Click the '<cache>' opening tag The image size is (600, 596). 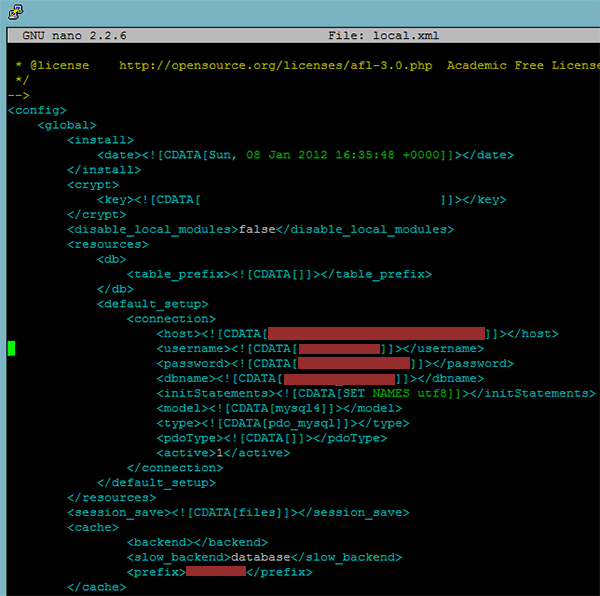tap(93, 528)
